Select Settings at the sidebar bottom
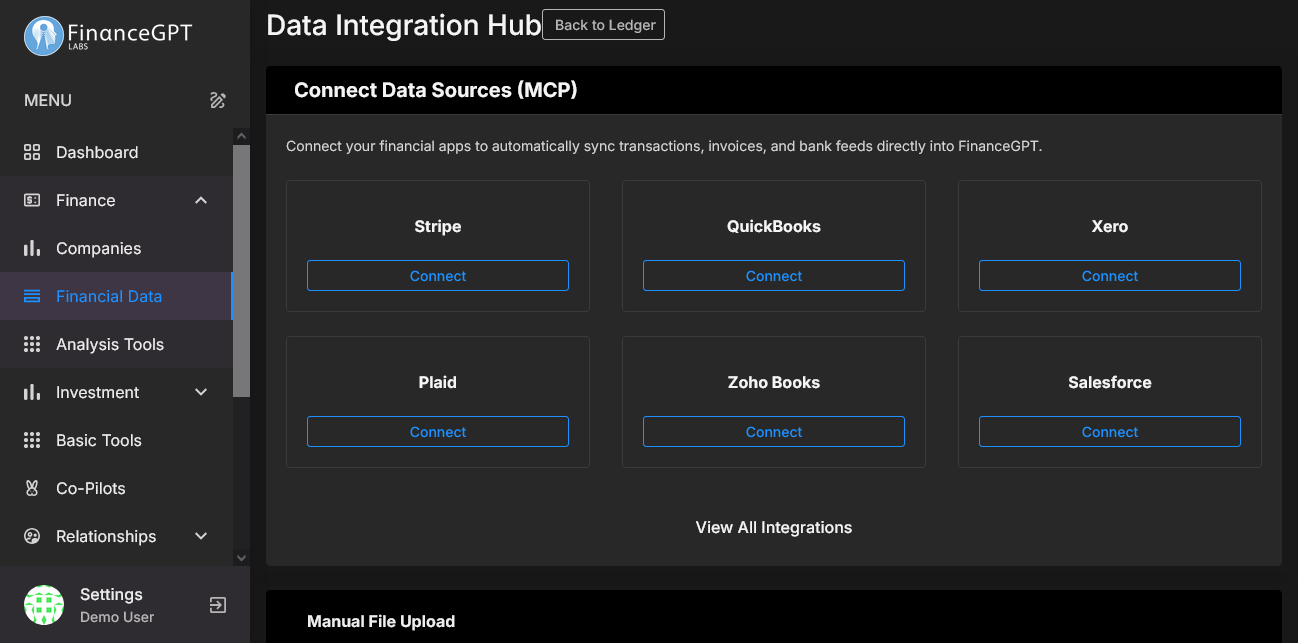The image size is (1298, 643). [110, 594]
